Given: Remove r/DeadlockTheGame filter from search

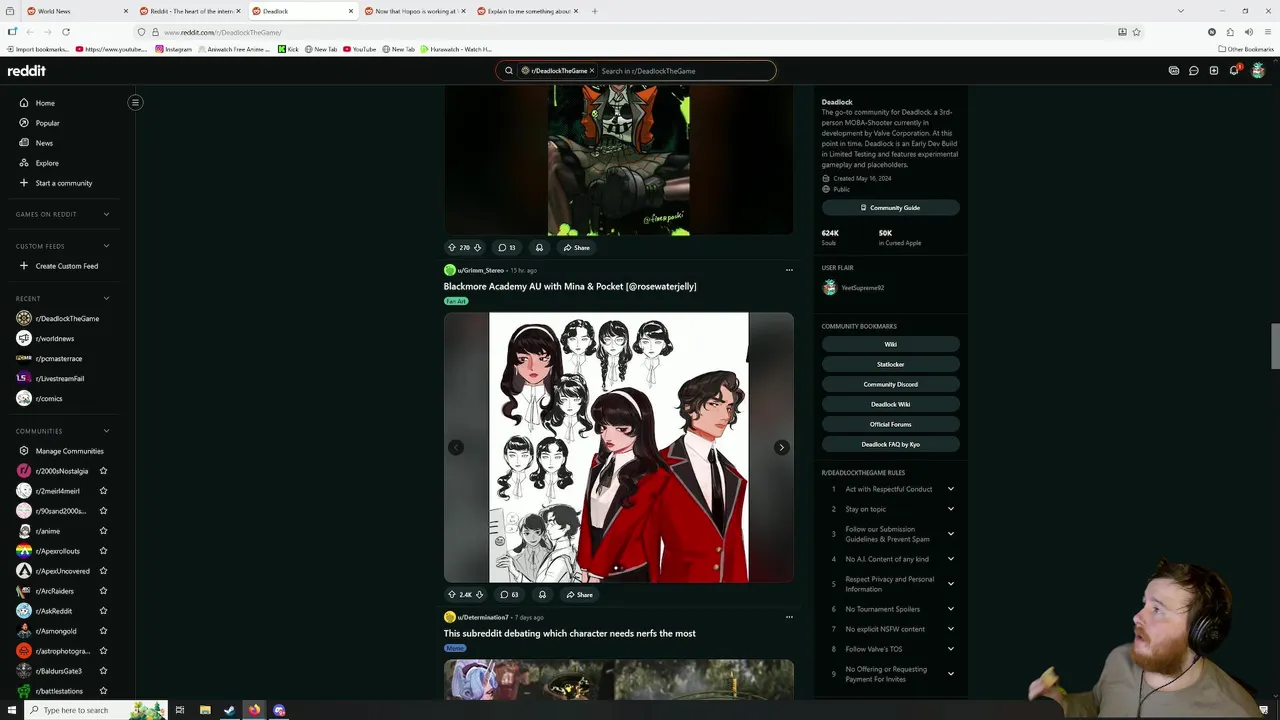Looking at the screenshot, I should pos(591,71).
